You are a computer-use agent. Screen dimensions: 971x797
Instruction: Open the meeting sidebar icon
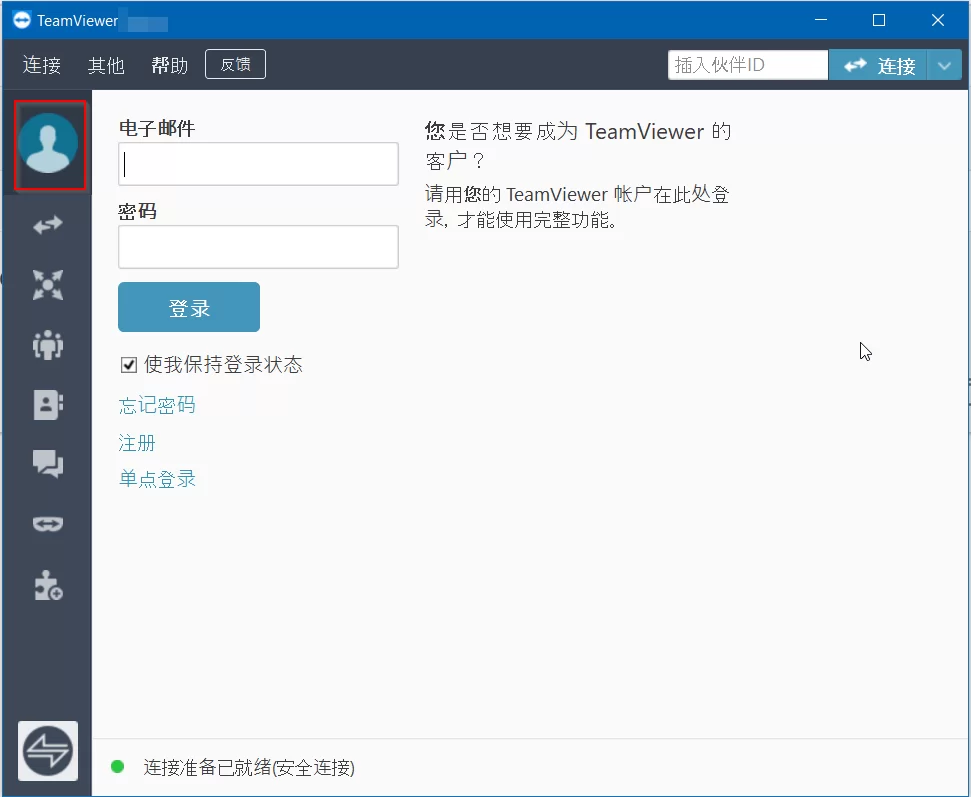click(46, 285)
